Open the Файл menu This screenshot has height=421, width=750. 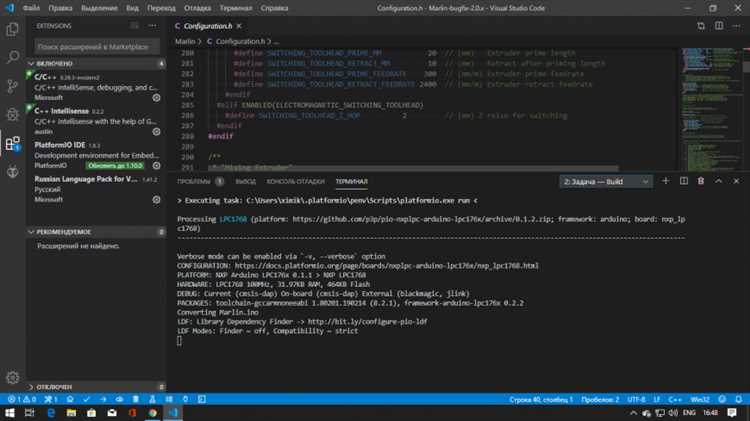[31, 8]
